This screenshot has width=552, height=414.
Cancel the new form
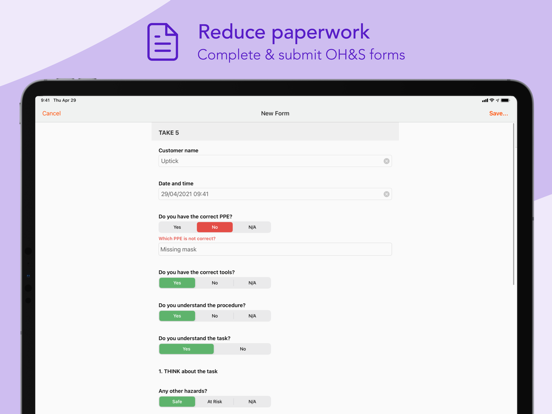pos(51,113)
